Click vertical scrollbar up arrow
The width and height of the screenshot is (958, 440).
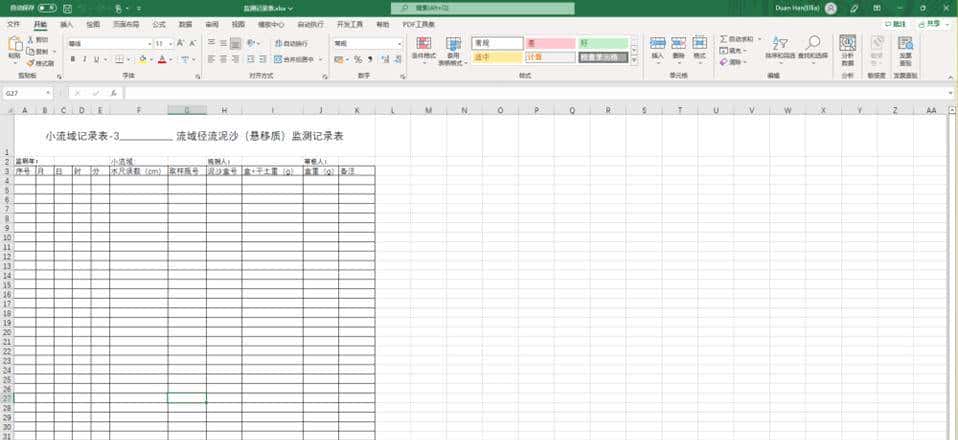(x=953, y=110)
